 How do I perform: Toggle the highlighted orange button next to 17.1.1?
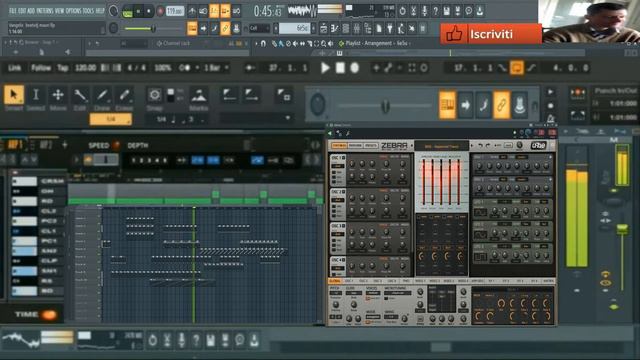(517, 68)
